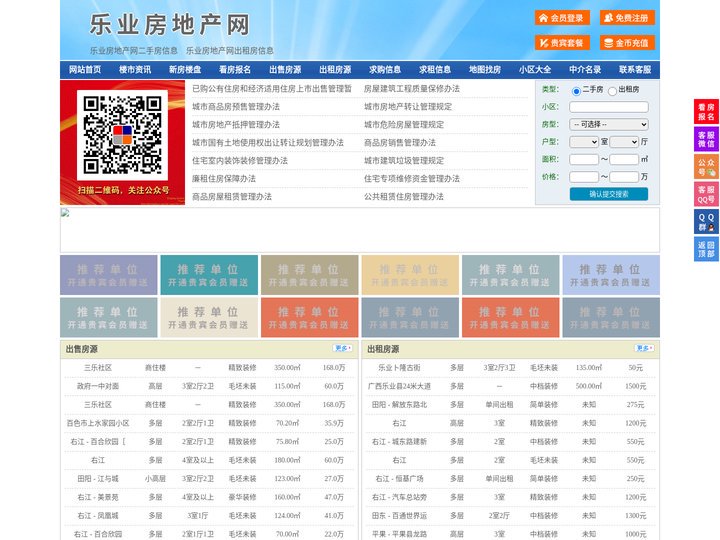Viewport: 720px width, 540px height.
Task: Click the 公众号 side floating icon
Action: (x=706, y=167)
